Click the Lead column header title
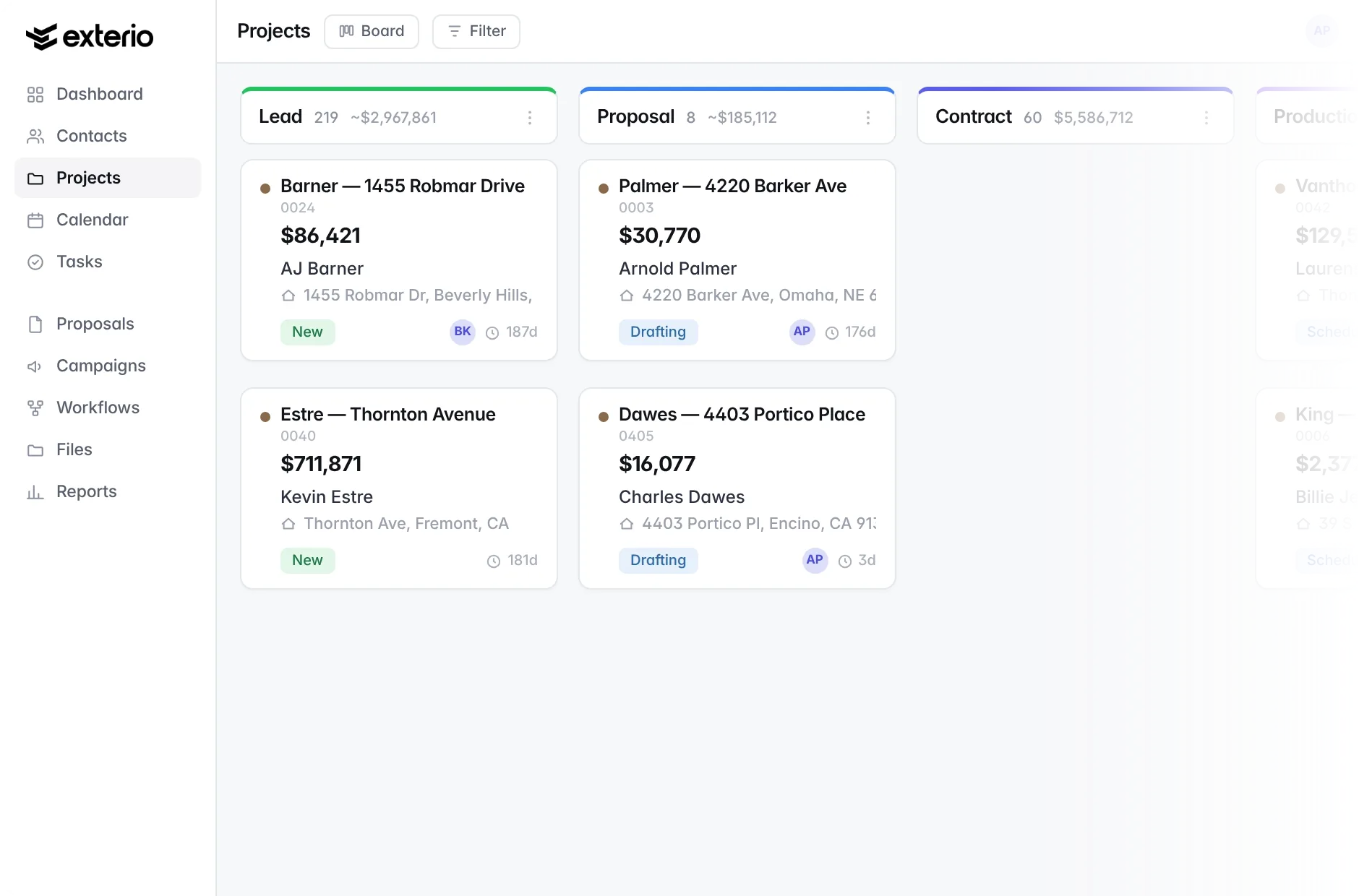Image resolution: width=1359 pixels, height=896 pixels. [x=280, y=116]
